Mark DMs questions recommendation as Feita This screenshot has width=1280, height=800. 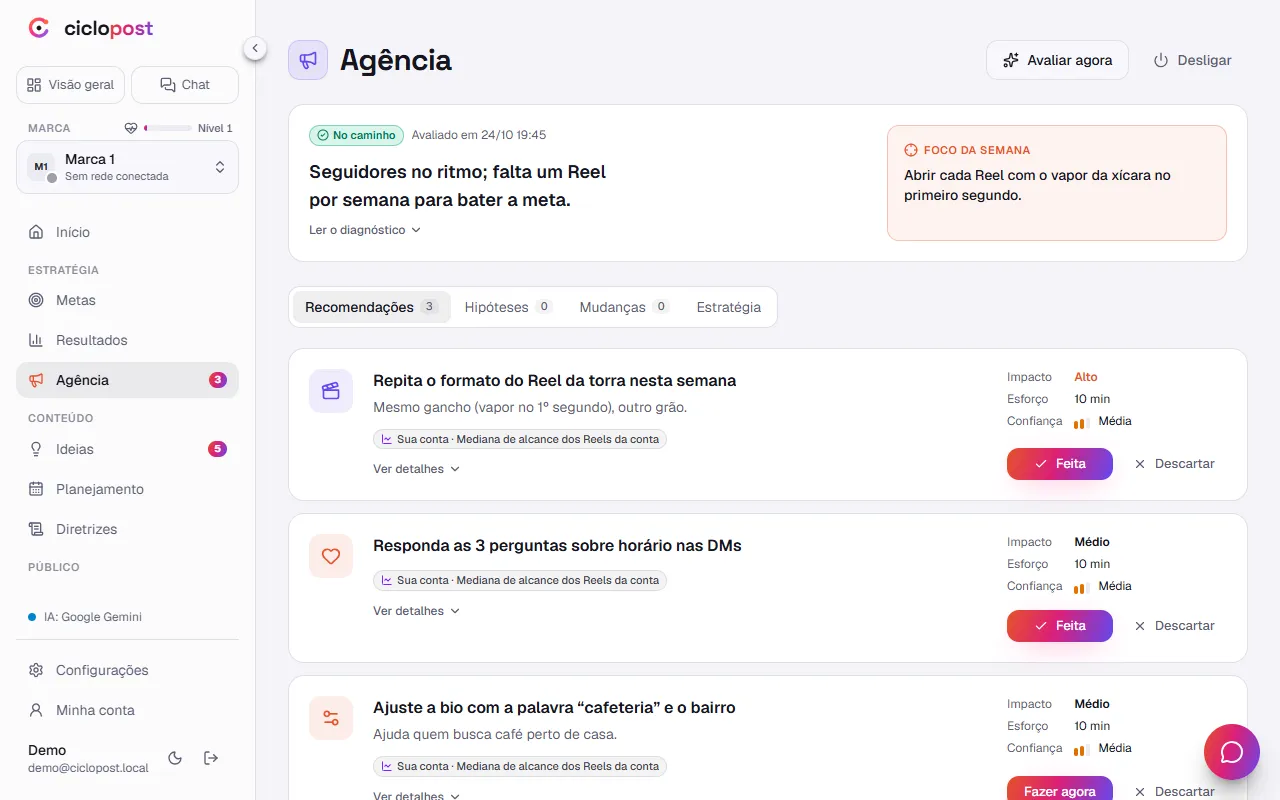(x=1060, y=626)
